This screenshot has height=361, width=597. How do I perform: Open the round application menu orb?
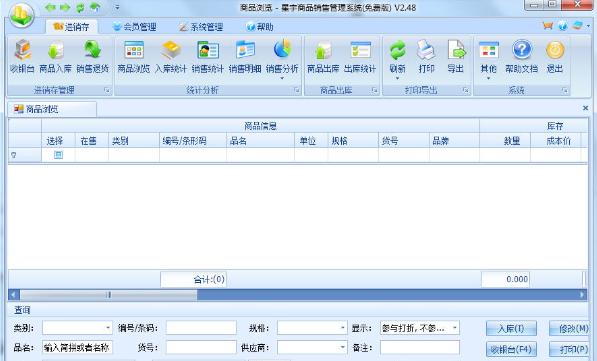coord(22,15)
